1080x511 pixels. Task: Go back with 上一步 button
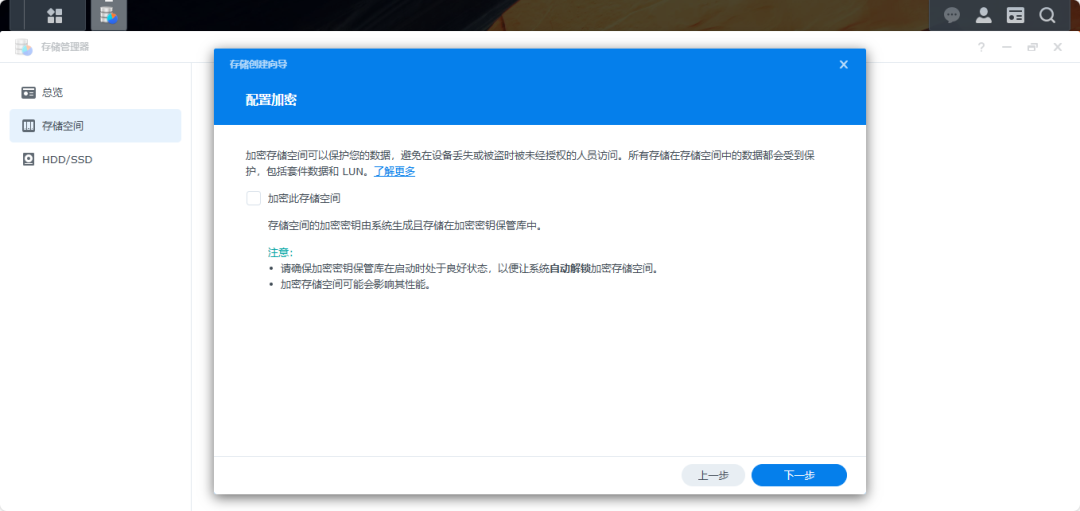click(x=713, y=476)
